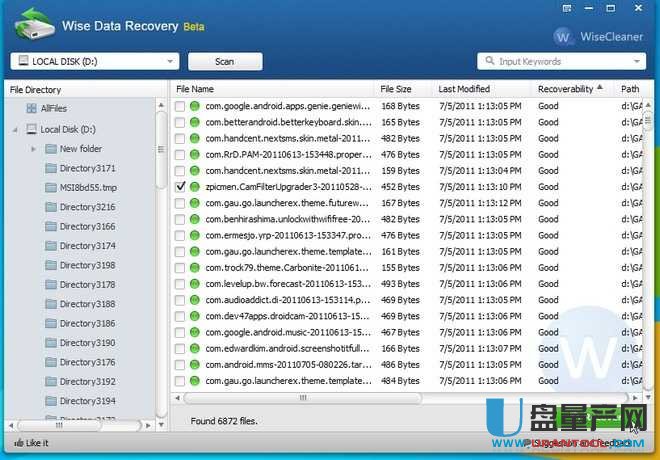Screen dimensions: 660x460
Task: Uncheck the zpicmen.CamFilterUpgrader3 file checkbox
Action: [180, 187]
